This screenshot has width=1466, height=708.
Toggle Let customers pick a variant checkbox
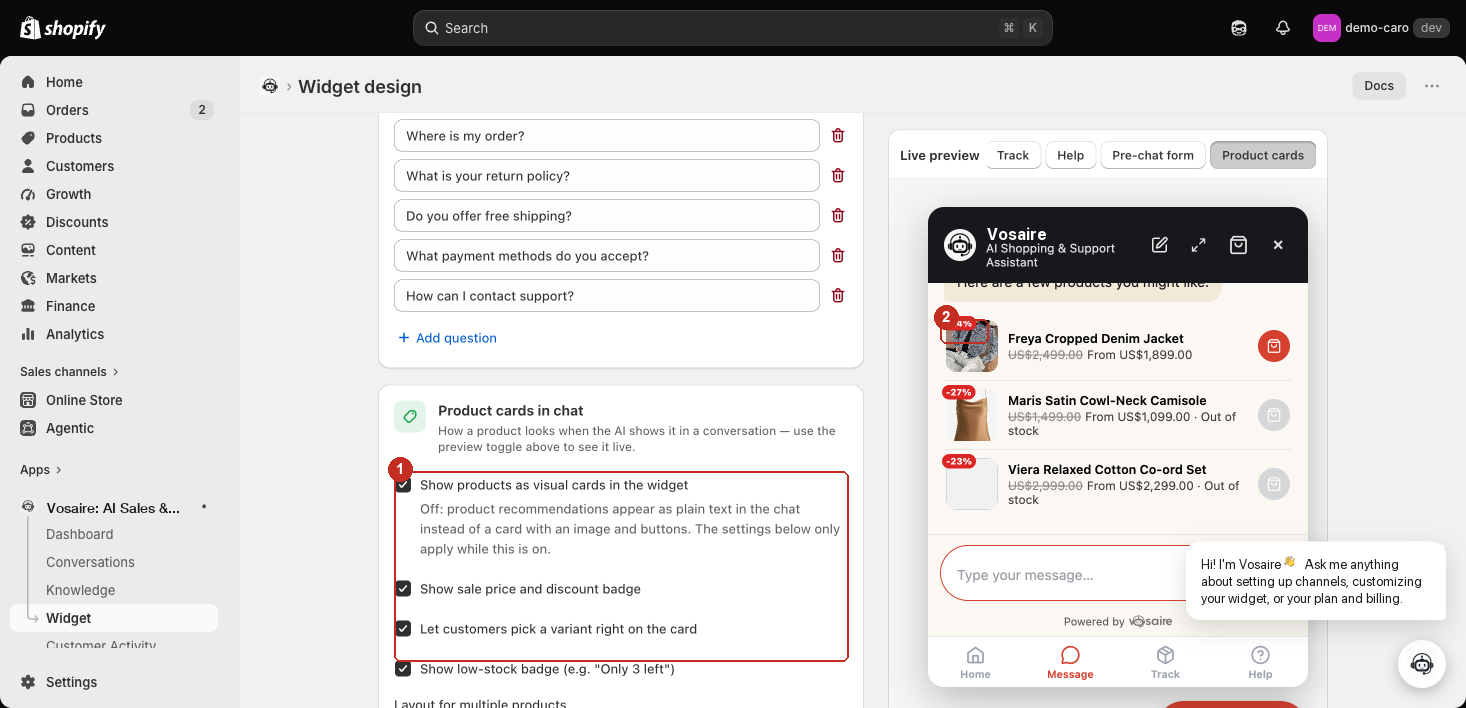403,629
